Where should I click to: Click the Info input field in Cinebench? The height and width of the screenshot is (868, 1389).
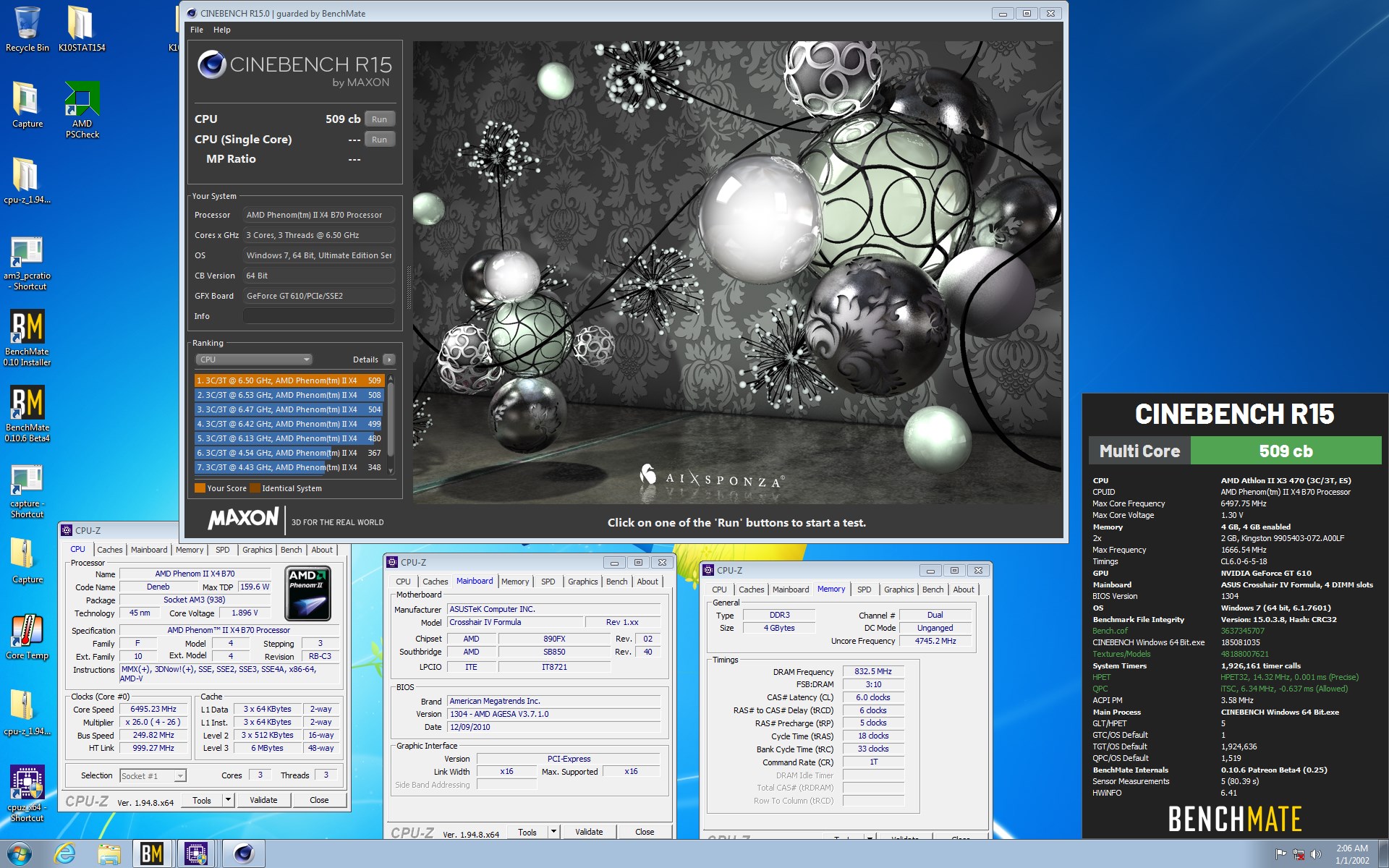click(319, 316)
